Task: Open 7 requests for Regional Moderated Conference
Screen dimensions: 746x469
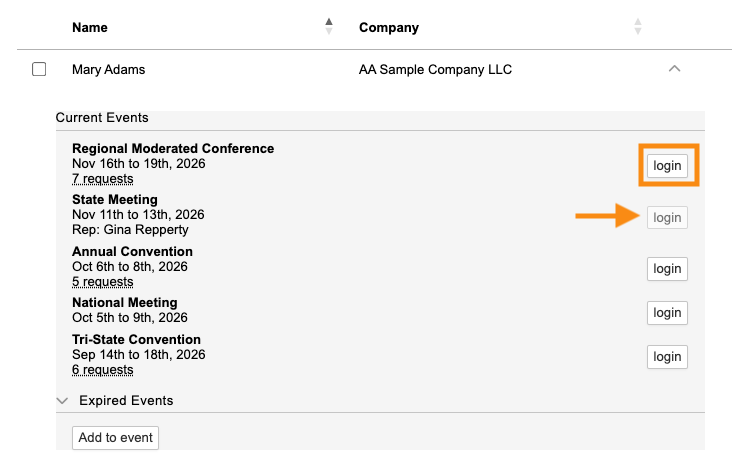Action: click(103, 179)
